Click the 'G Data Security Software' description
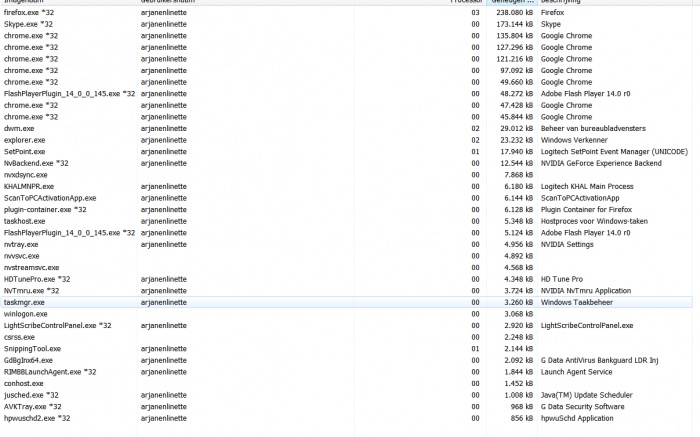 (583, 407)
